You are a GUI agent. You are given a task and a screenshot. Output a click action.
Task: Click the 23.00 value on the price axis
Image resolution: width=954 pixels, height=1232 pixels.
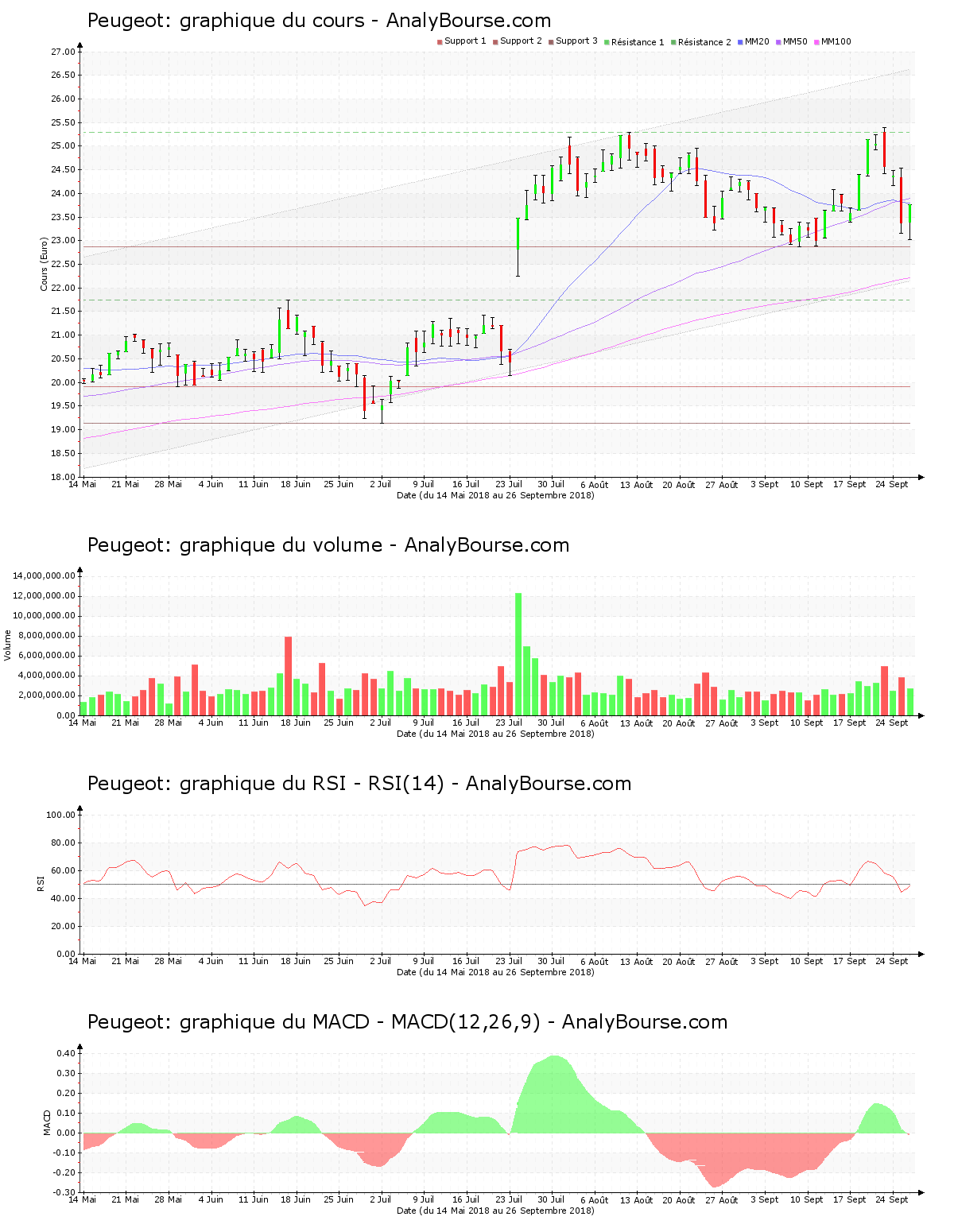click(64, 241)
